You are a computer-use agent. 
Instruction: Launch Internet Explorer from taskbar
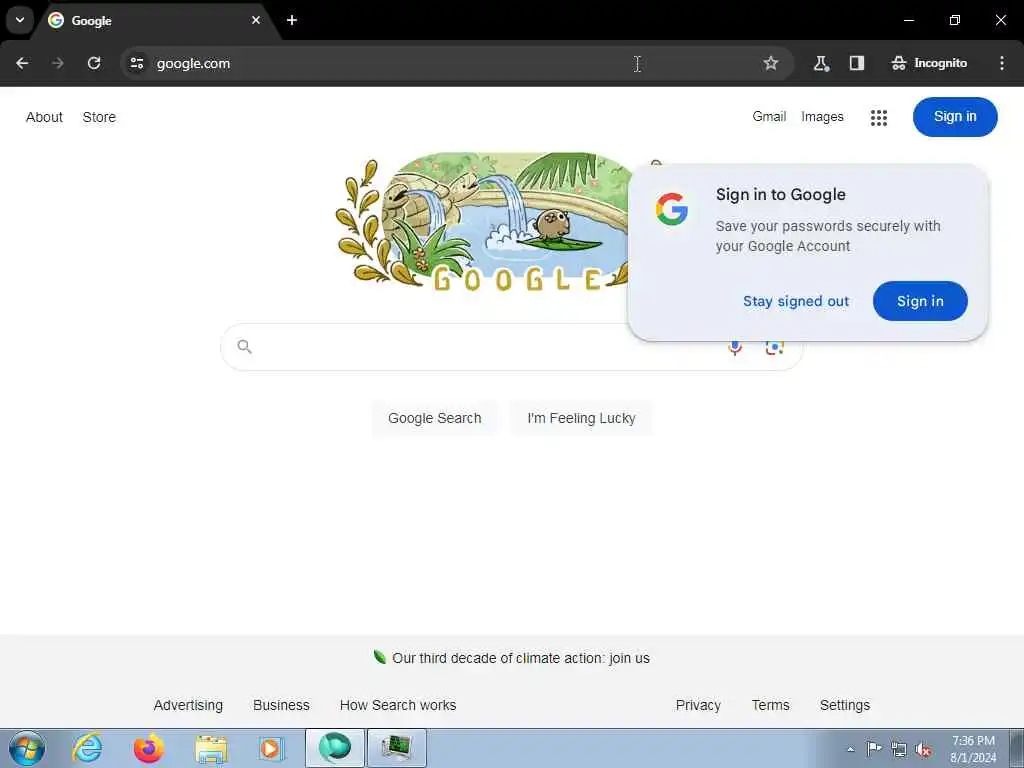pos(87,748)
